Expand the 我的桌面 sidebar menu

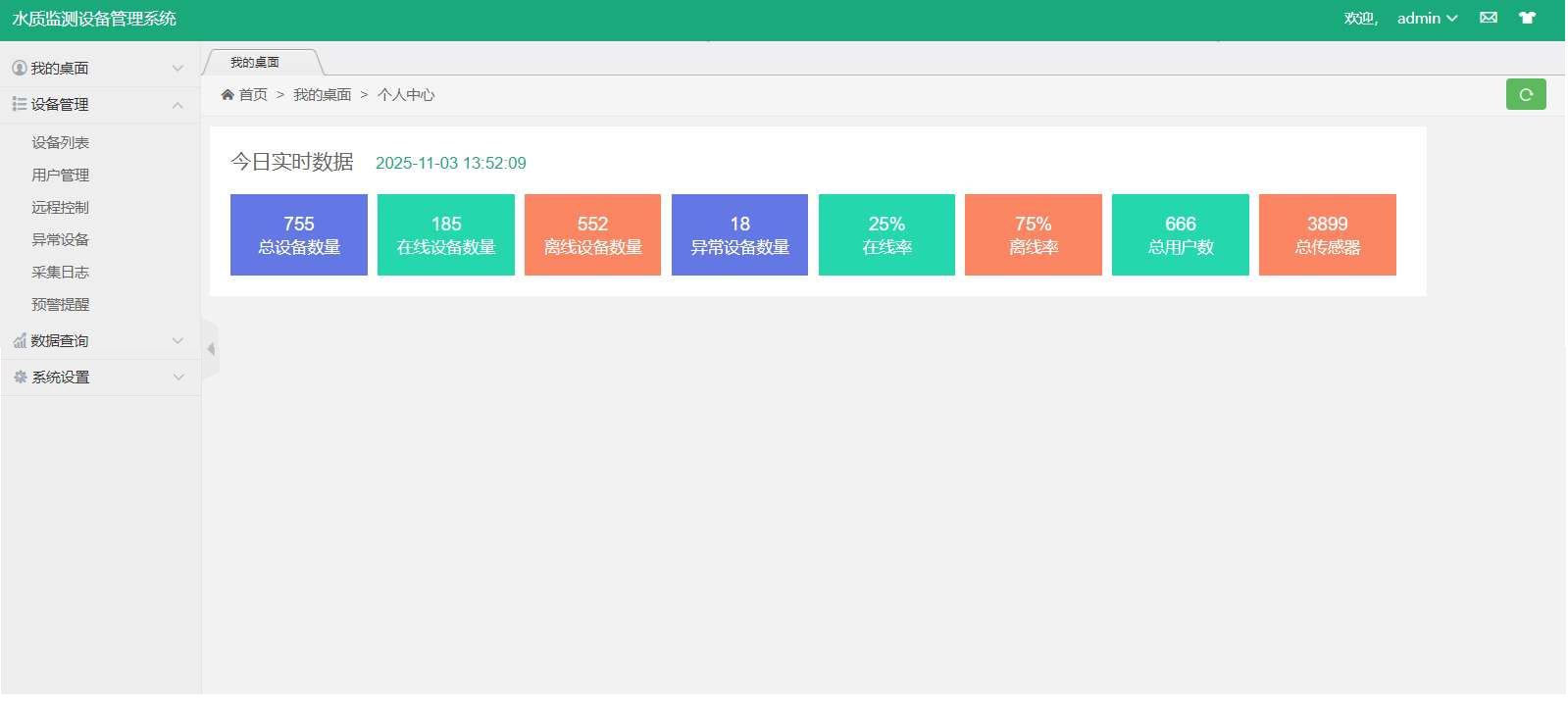pyautogui.click(x=98, y=68)
